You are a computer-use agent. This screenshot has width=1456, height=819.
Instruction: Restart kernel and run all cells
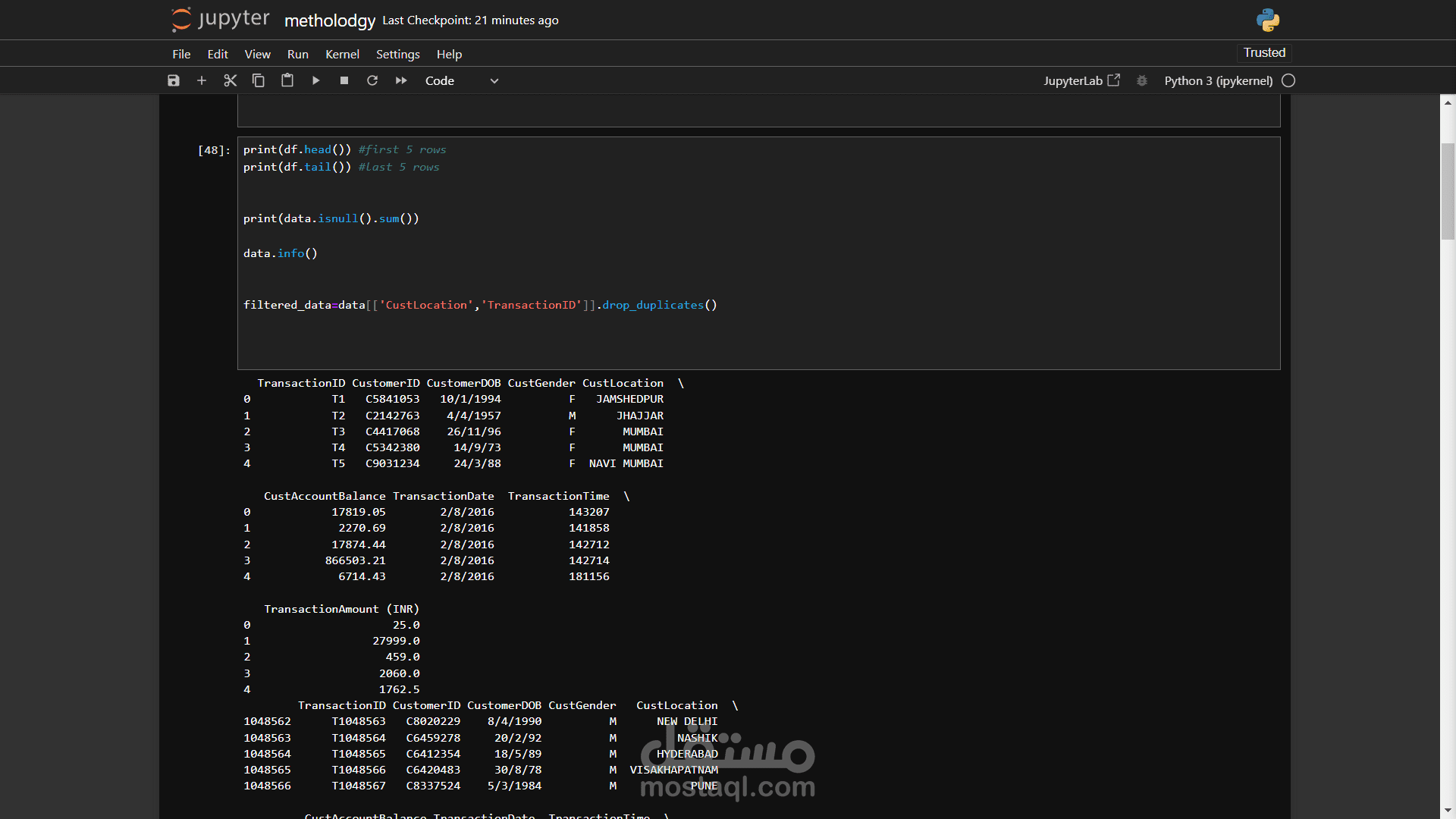point(401,80)
